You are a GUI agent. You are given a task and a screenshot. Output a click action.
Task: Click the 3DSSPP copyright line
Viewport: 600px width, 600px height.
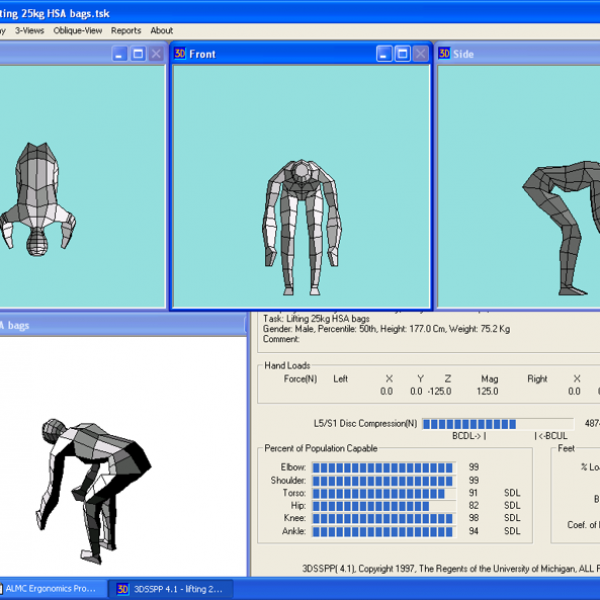click(x=451, y=569)
